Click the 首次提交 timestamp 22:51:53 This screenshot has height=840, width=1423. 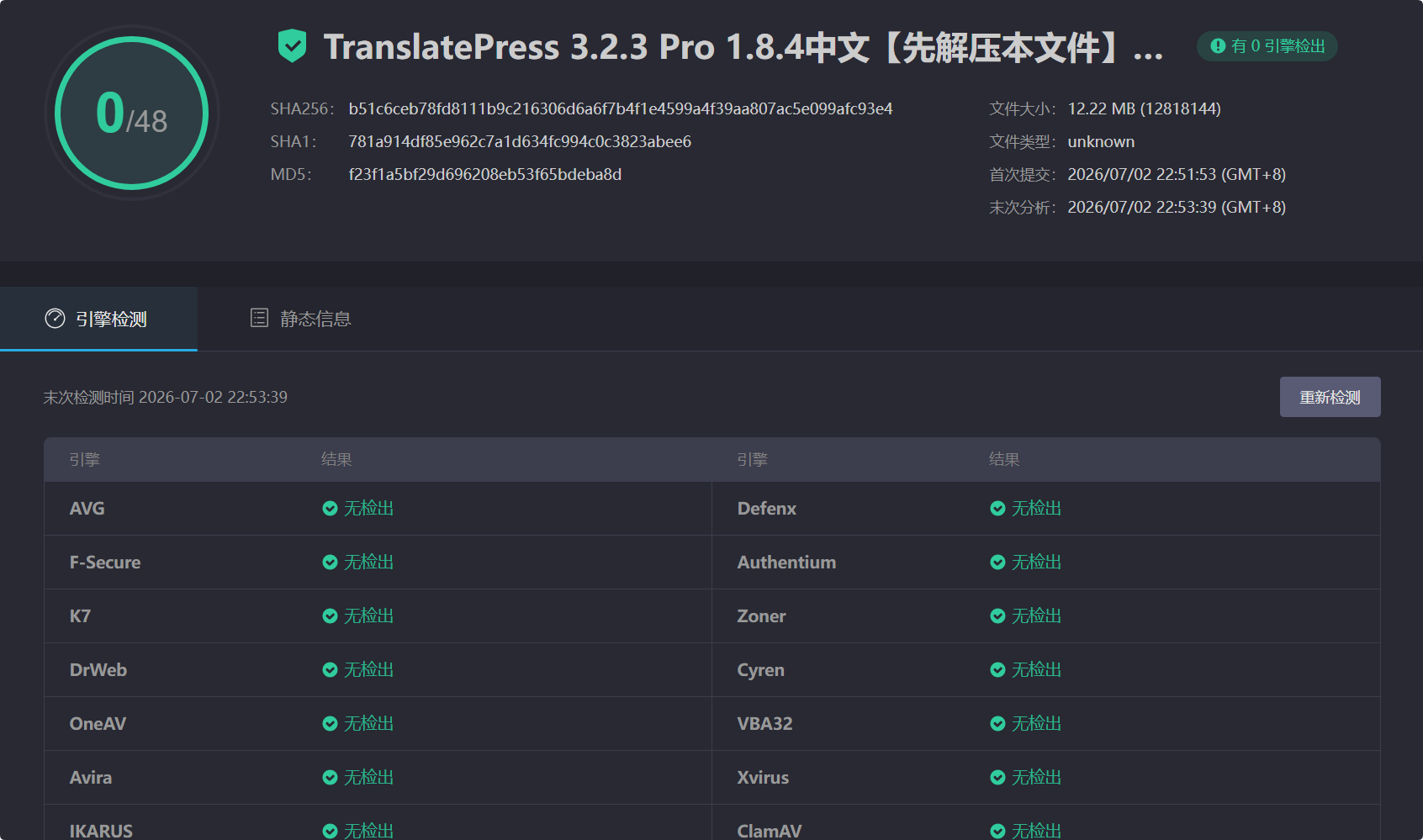click(1177, 174)
